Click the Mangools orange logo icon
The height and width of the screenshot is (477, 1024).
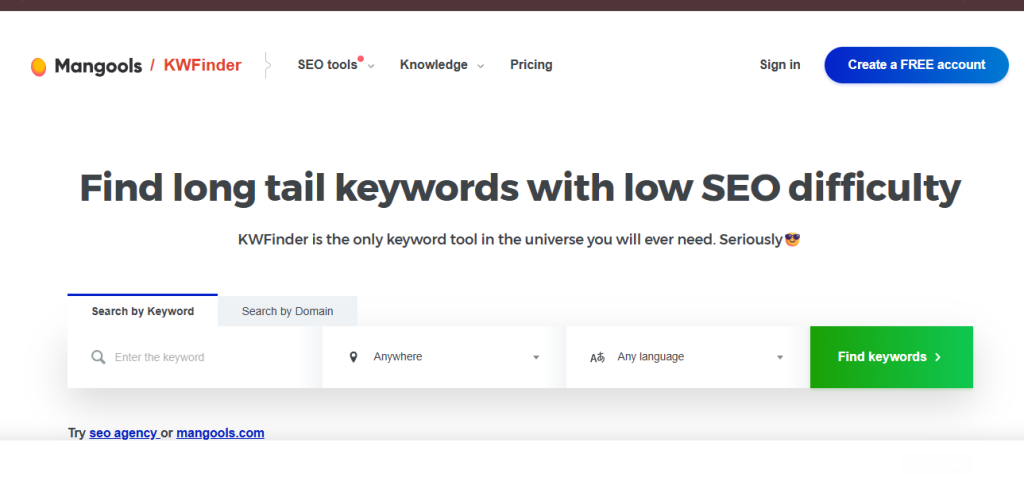[x=39, y=66]
